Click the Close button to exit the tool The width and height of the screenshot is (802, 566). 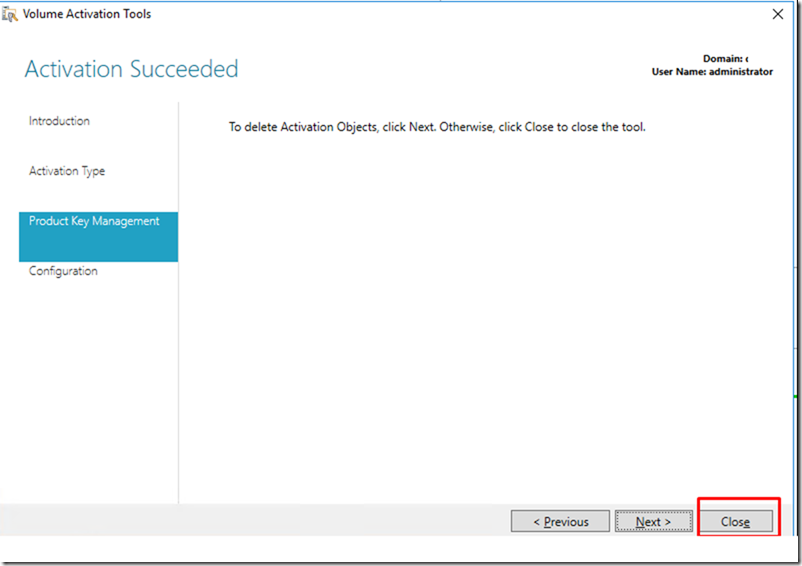click(x=735, y=521)
